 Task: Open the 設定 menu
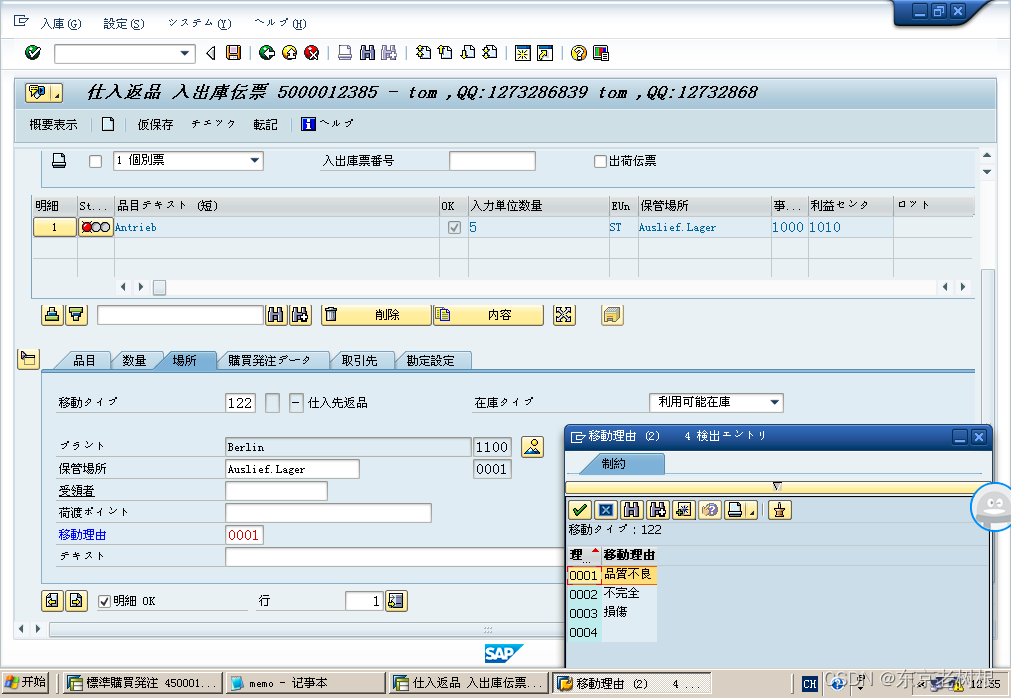coord(123,23)
